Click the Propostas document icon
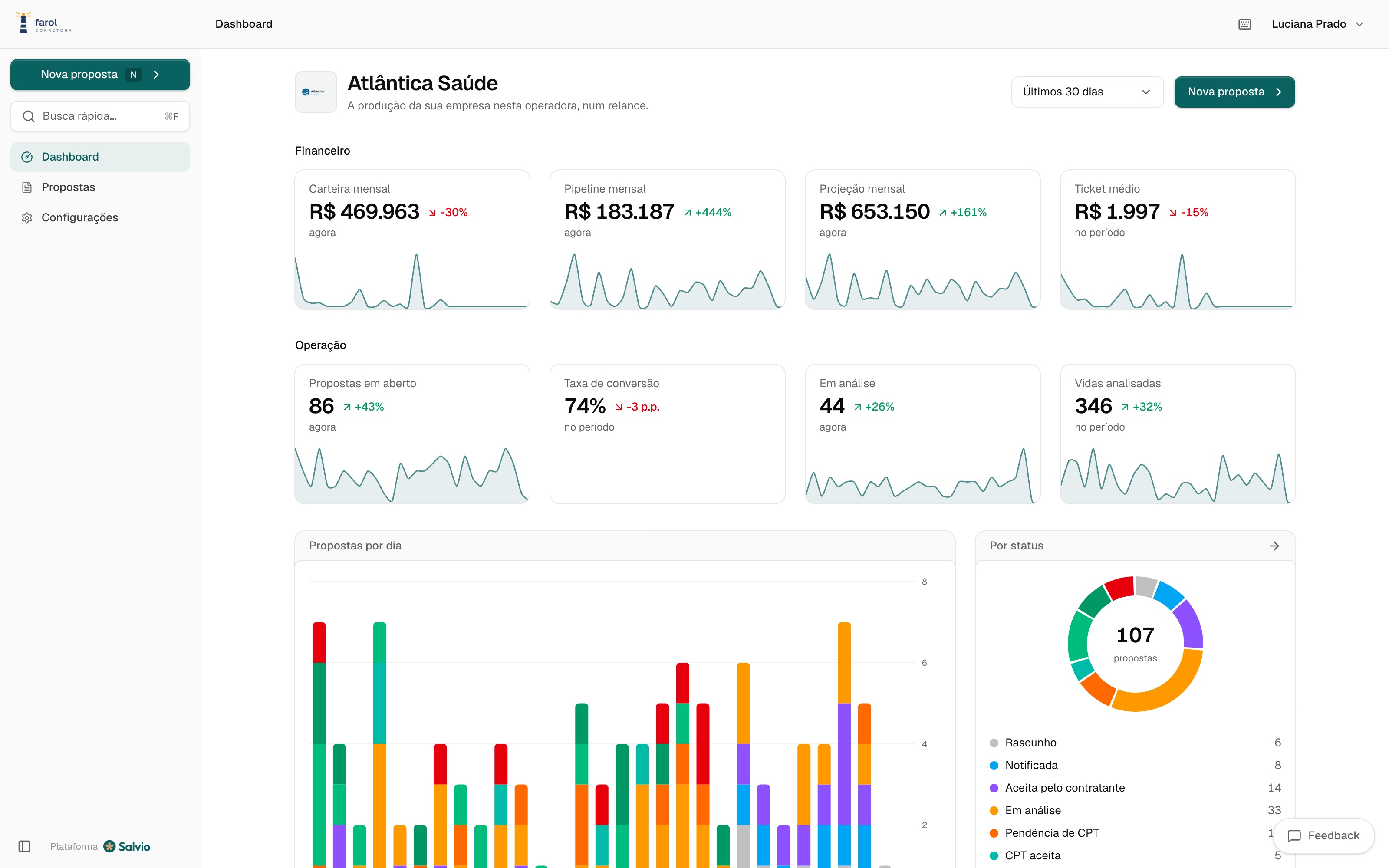Screen dimensions: 1389x868 (x=26, y=187)
